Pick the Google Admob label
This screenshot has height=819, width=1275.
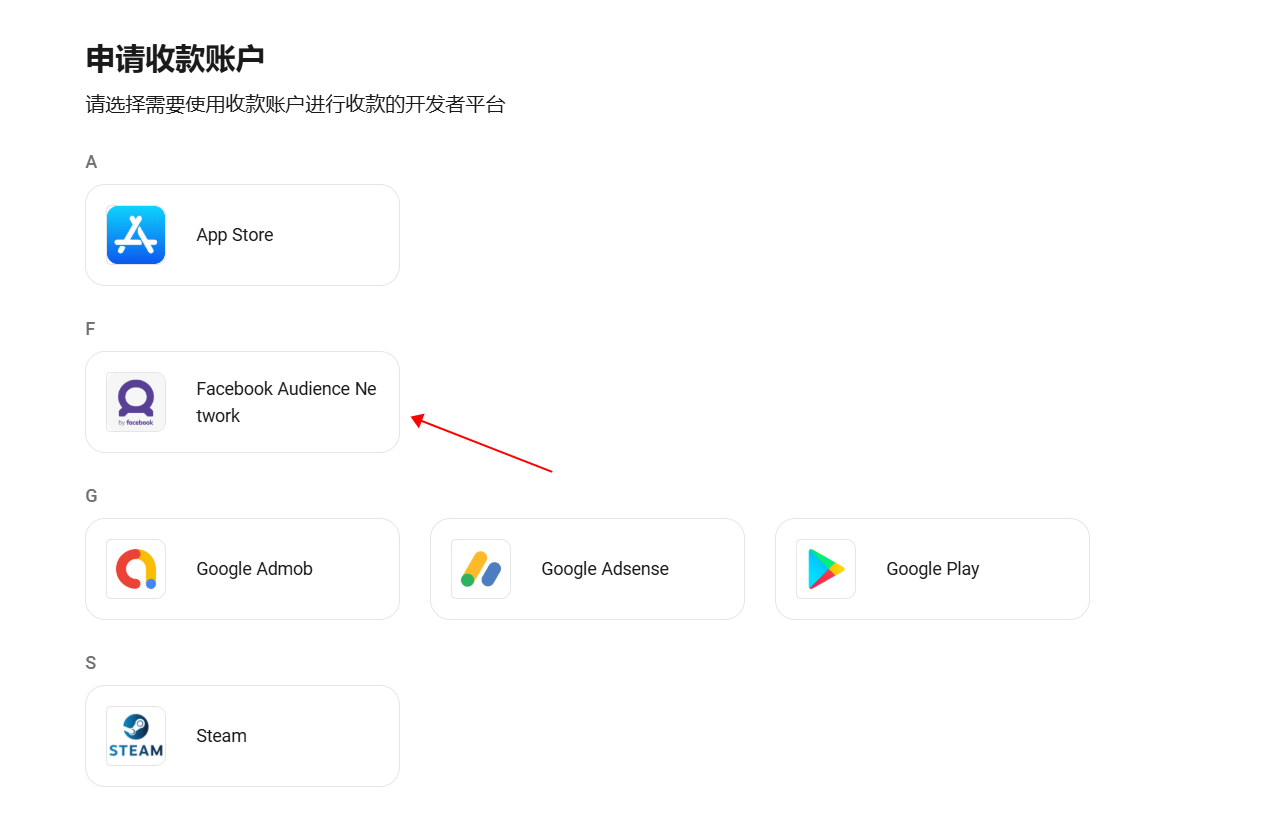255,569
